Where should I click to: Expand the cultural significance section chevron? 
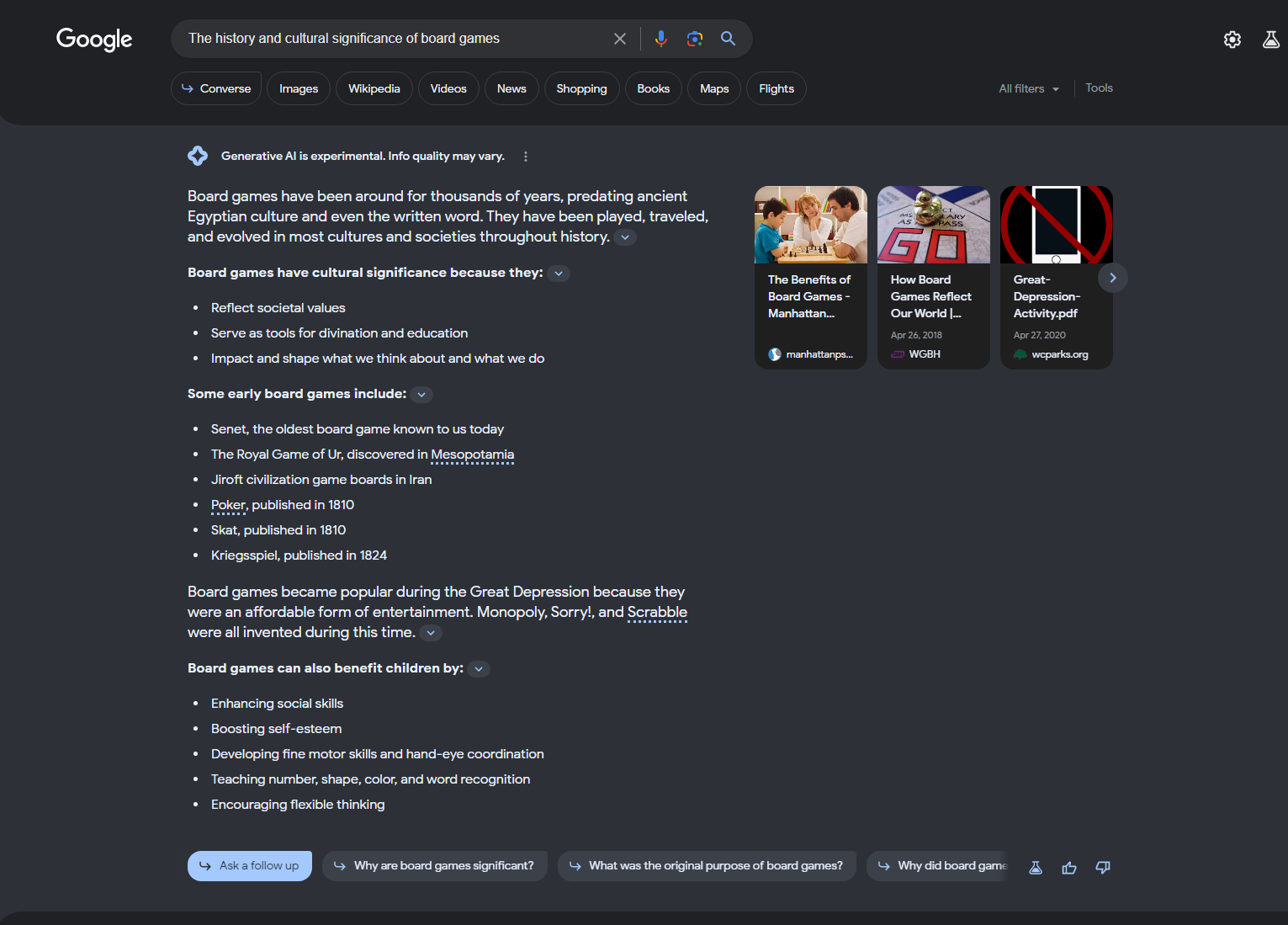pyautogui.click(x=559, y=274)
